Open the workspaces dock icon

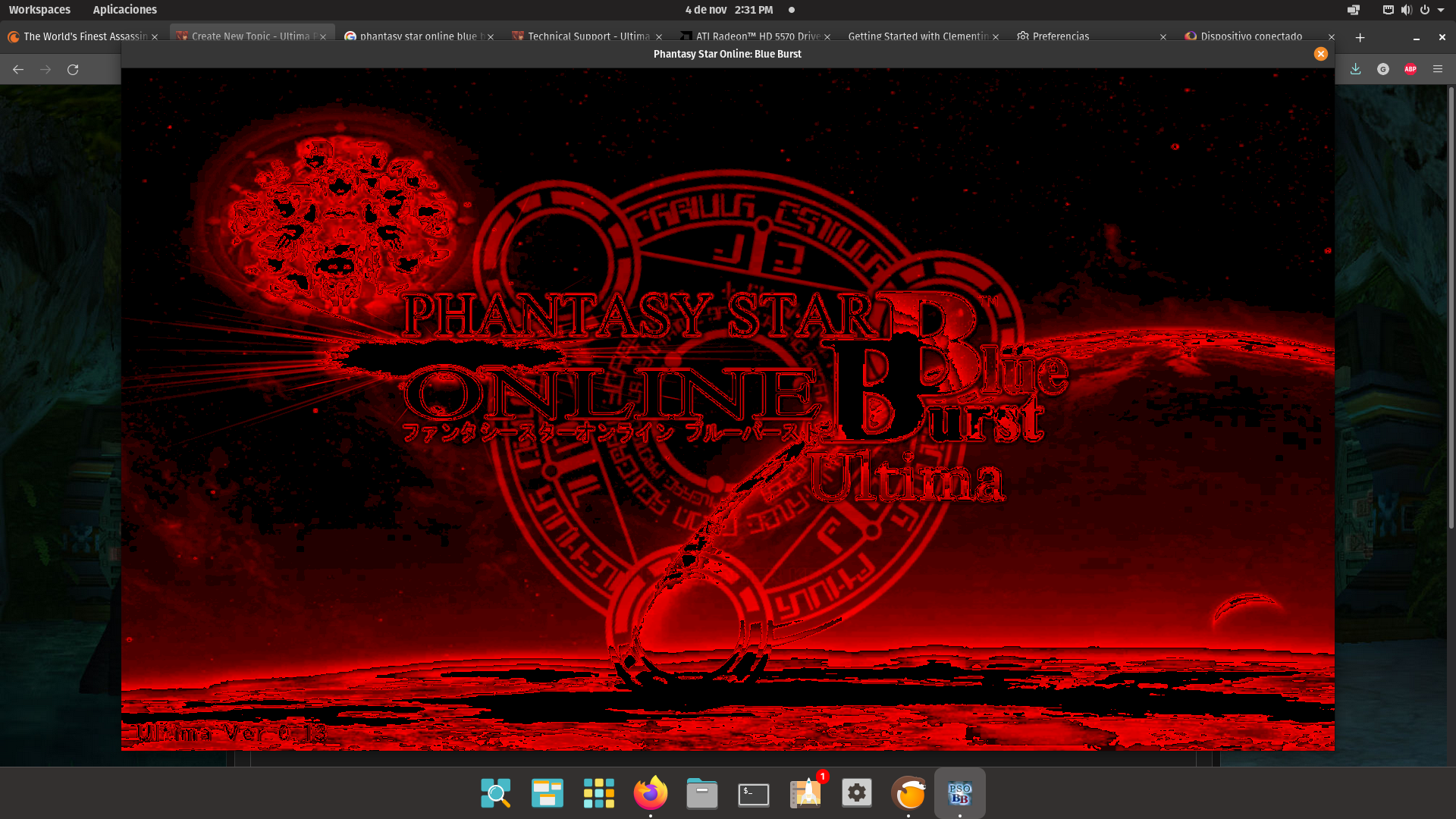pyautogui.click(x=548, y=793)
